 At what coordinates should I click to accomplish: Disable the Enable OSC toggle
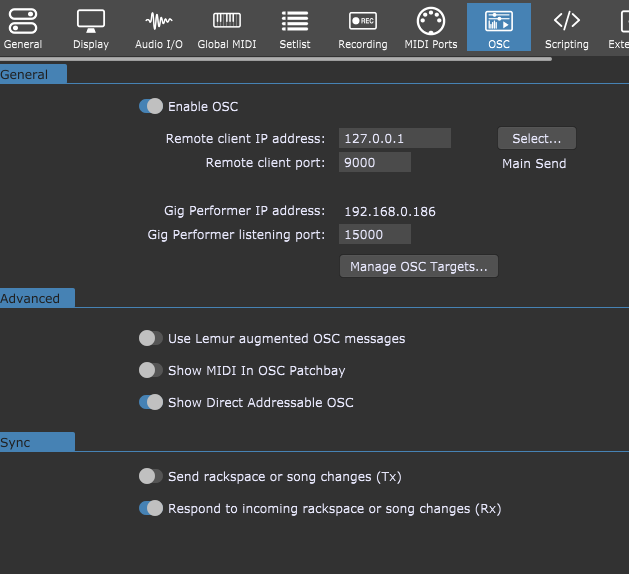pyautogui.click(x=151, y=107)
